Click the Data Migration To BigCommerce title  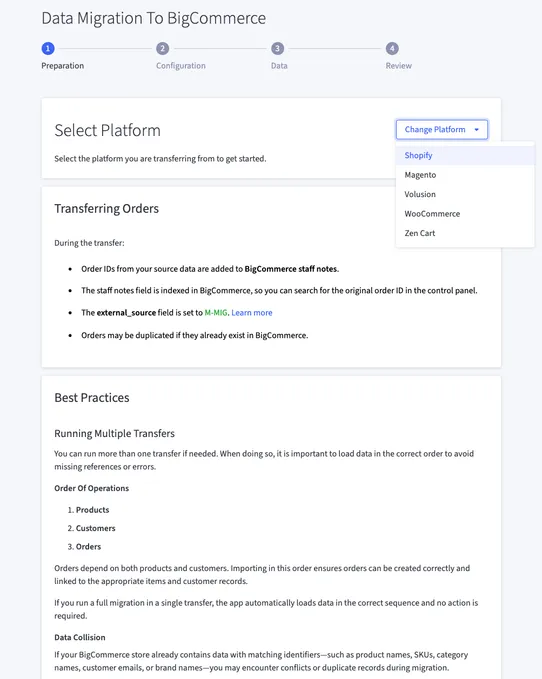coord(154,19)
